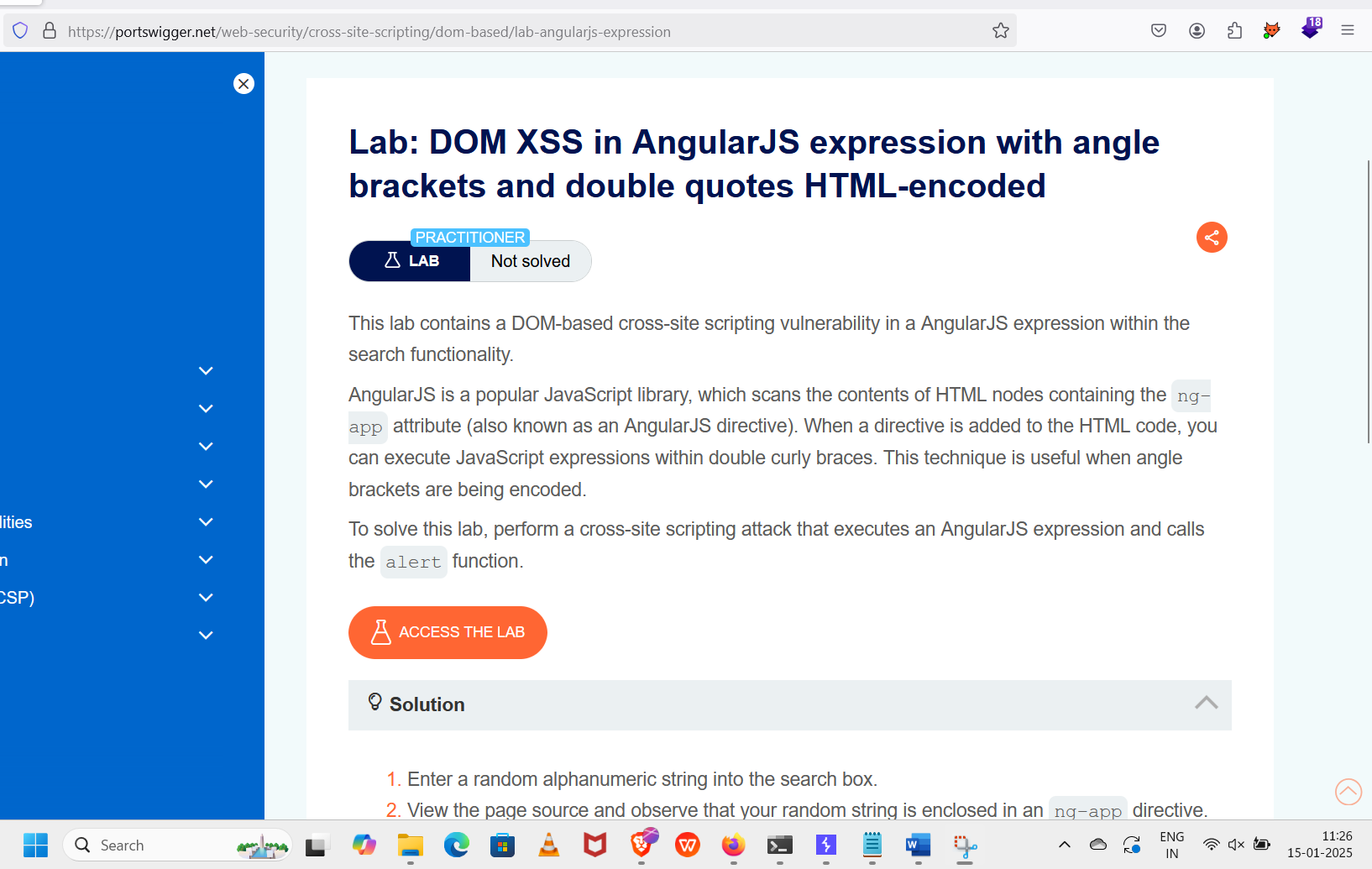Bookmark this page with the star icon
This screenshot has height=869, width=1372.
coord(1000,31)
